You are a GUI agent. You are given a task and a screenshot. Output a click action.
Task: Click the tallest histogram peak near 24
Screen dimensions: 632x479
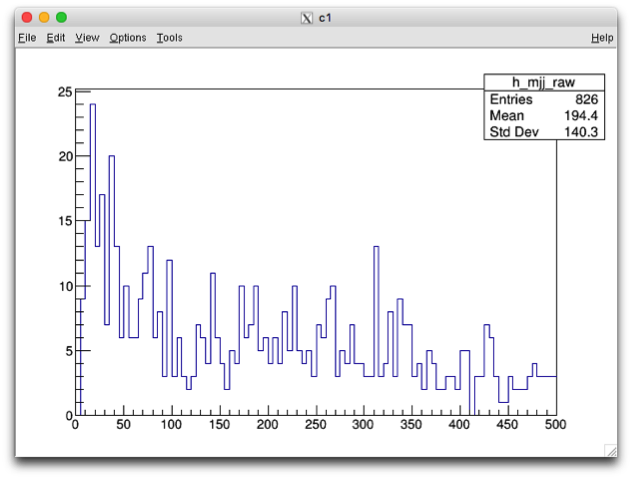(x=92, y=105)
